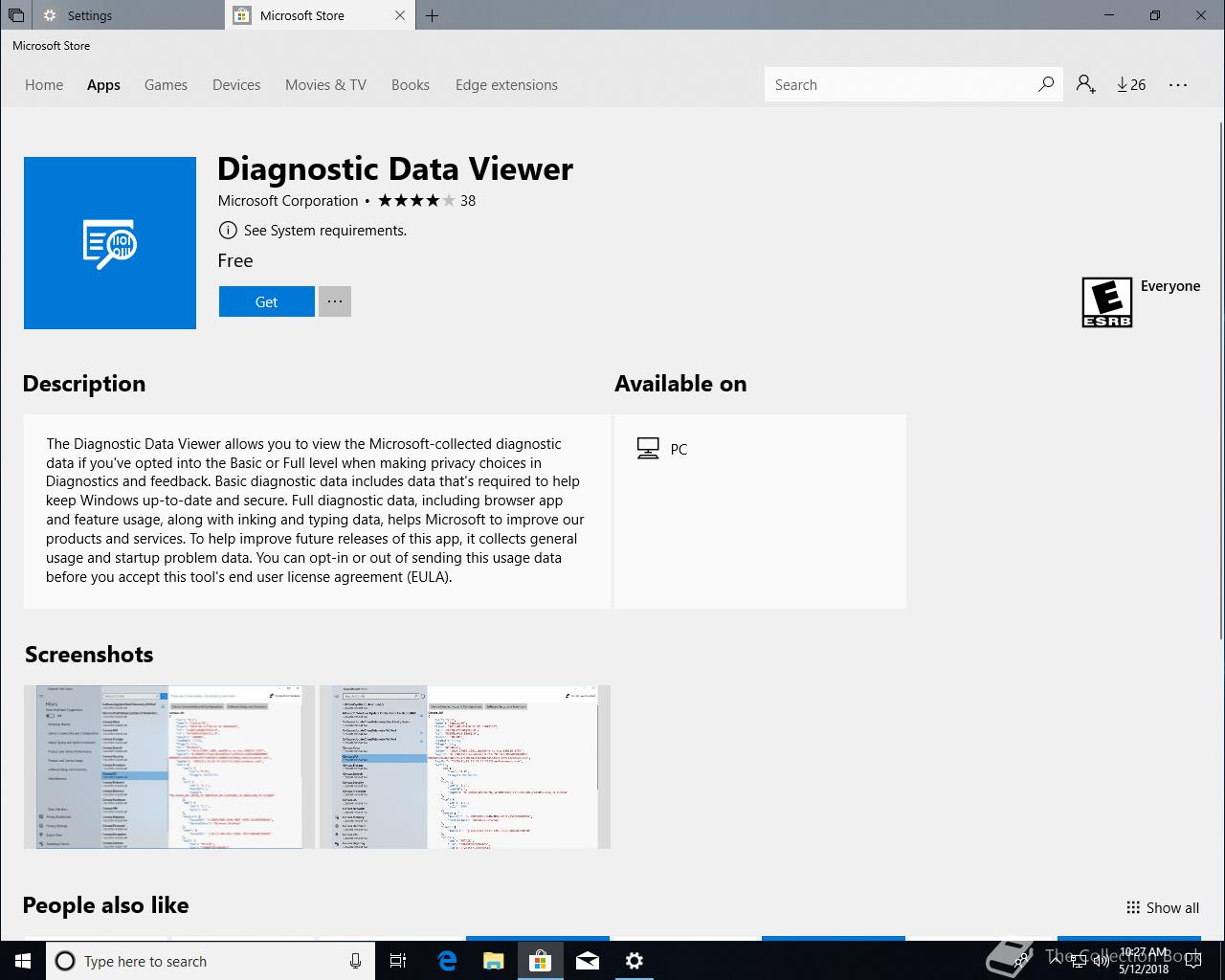Go to the Home section
The width and height of the screenshot is (1225, 980).
[x=44, y=85]
